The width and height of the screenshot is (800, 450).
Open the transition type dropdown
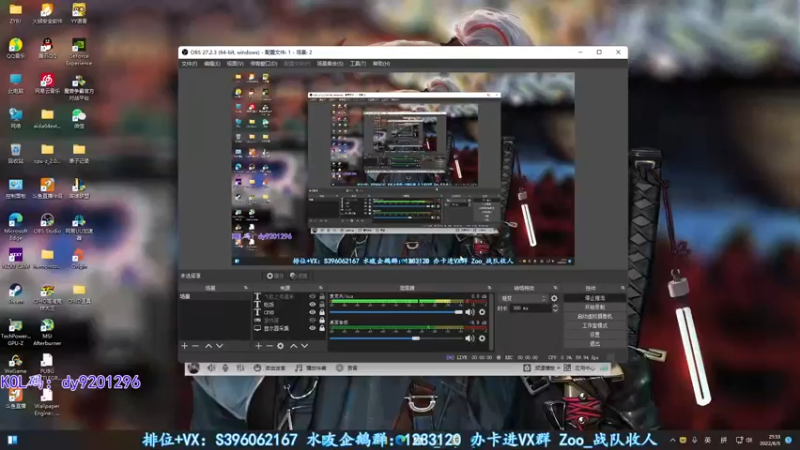[x=523, y=298]
